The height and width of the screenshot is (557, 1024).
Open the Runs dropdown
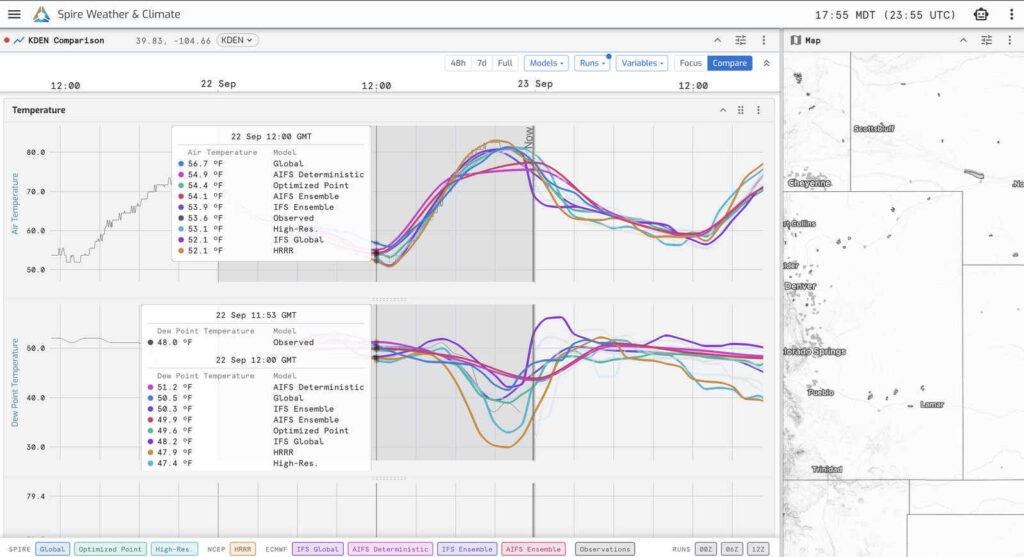(592, 63)
